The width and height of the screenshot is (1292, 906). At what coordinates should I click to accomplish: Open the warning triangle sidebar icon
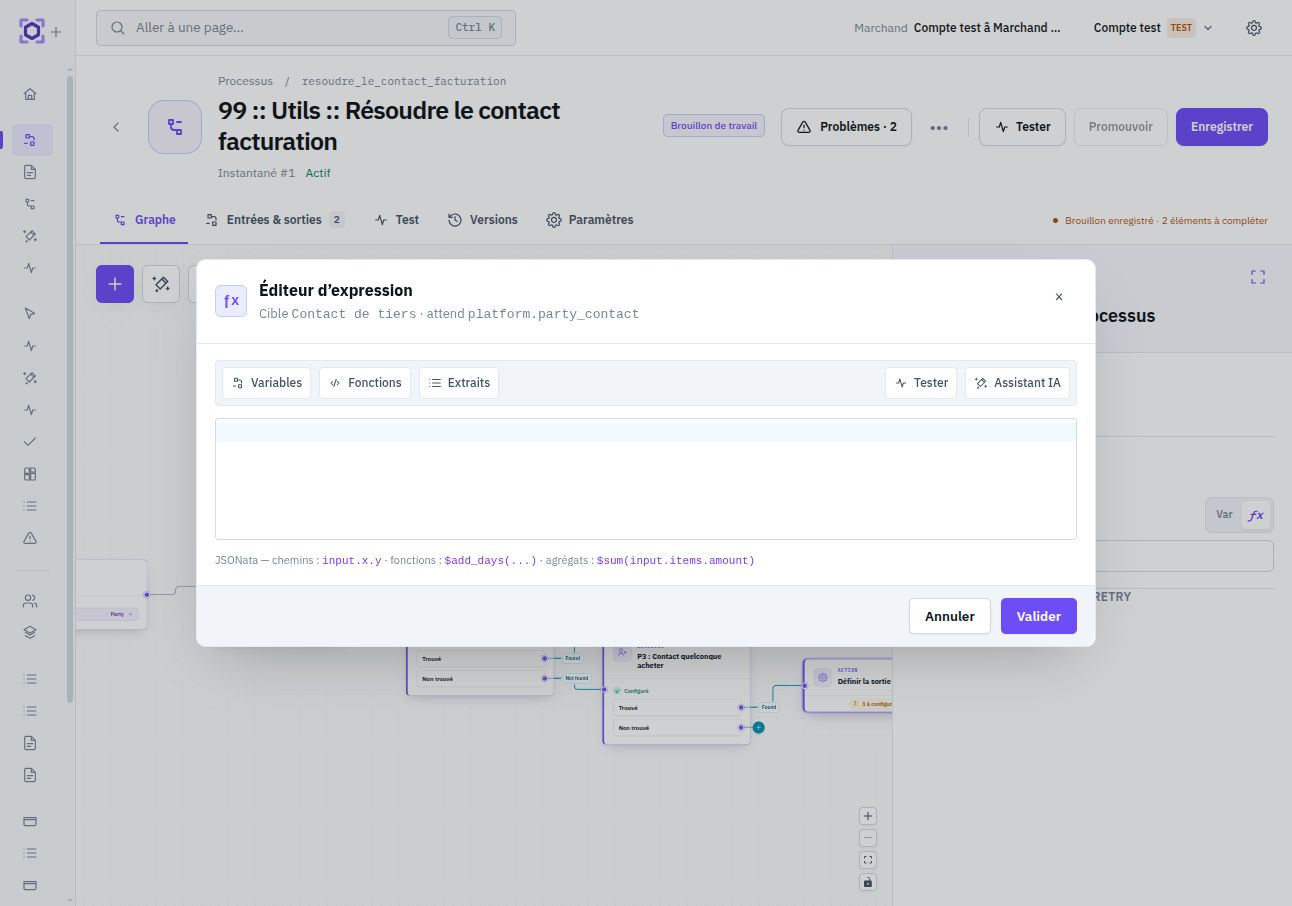(x=30, y=538)
